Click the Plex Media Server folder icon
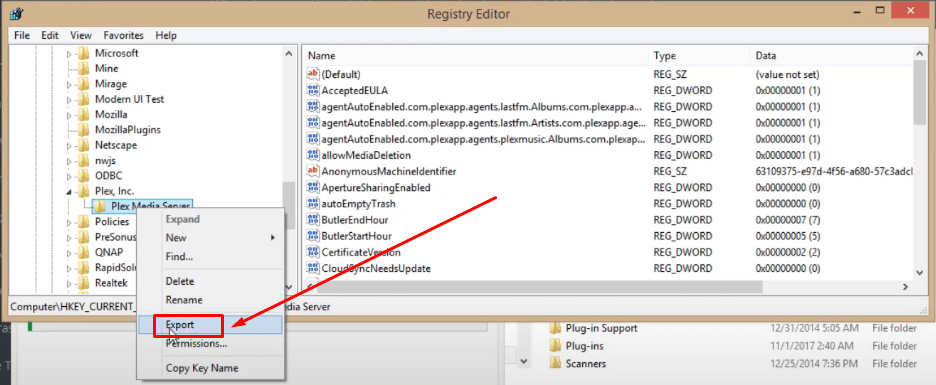Screen dimensions: 936x385 pos(100,207)
